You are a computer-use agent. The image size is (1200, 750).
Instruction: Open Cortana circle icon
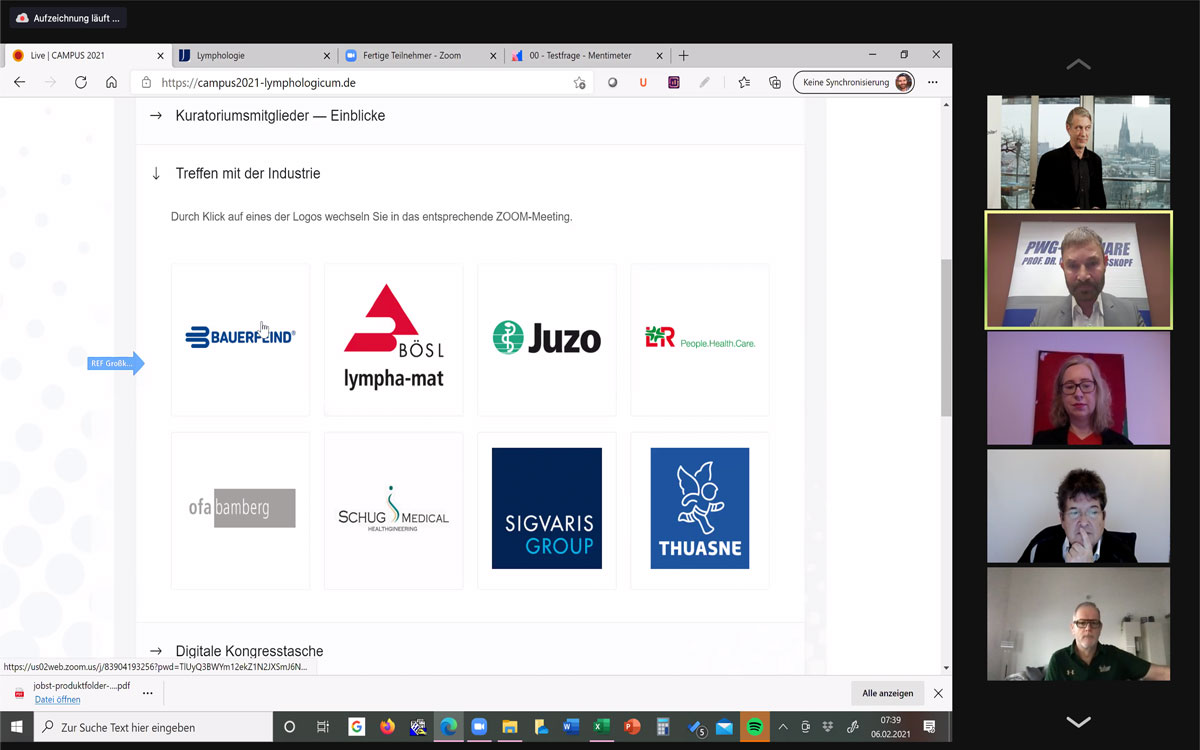[x=290, y=727]
